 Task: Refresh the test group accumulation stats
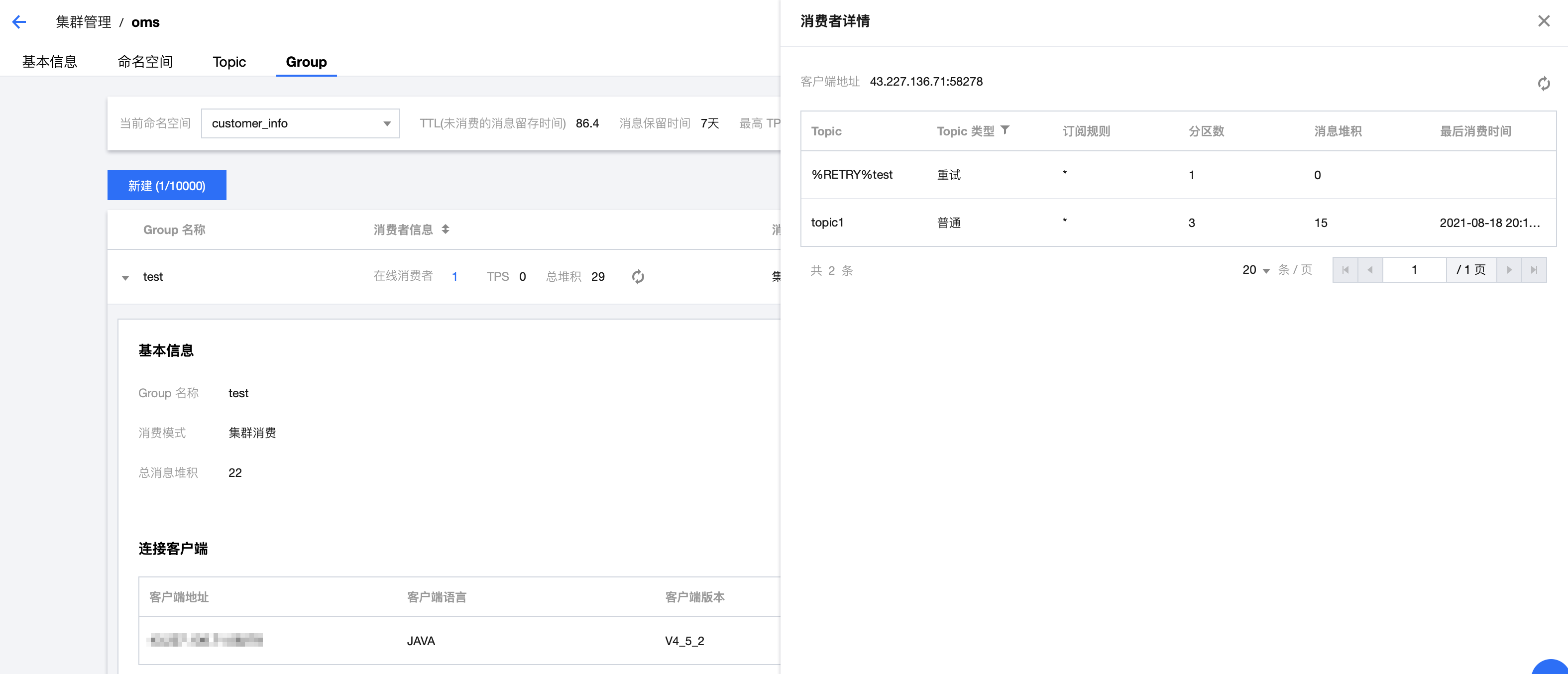[637, 276]
